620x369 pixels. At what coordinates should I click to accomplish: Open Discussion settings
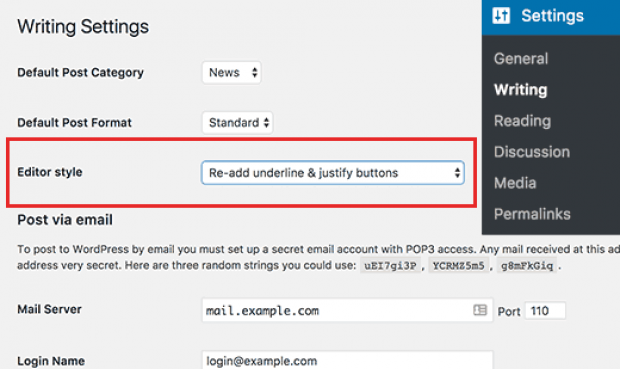tap(532, 152)
